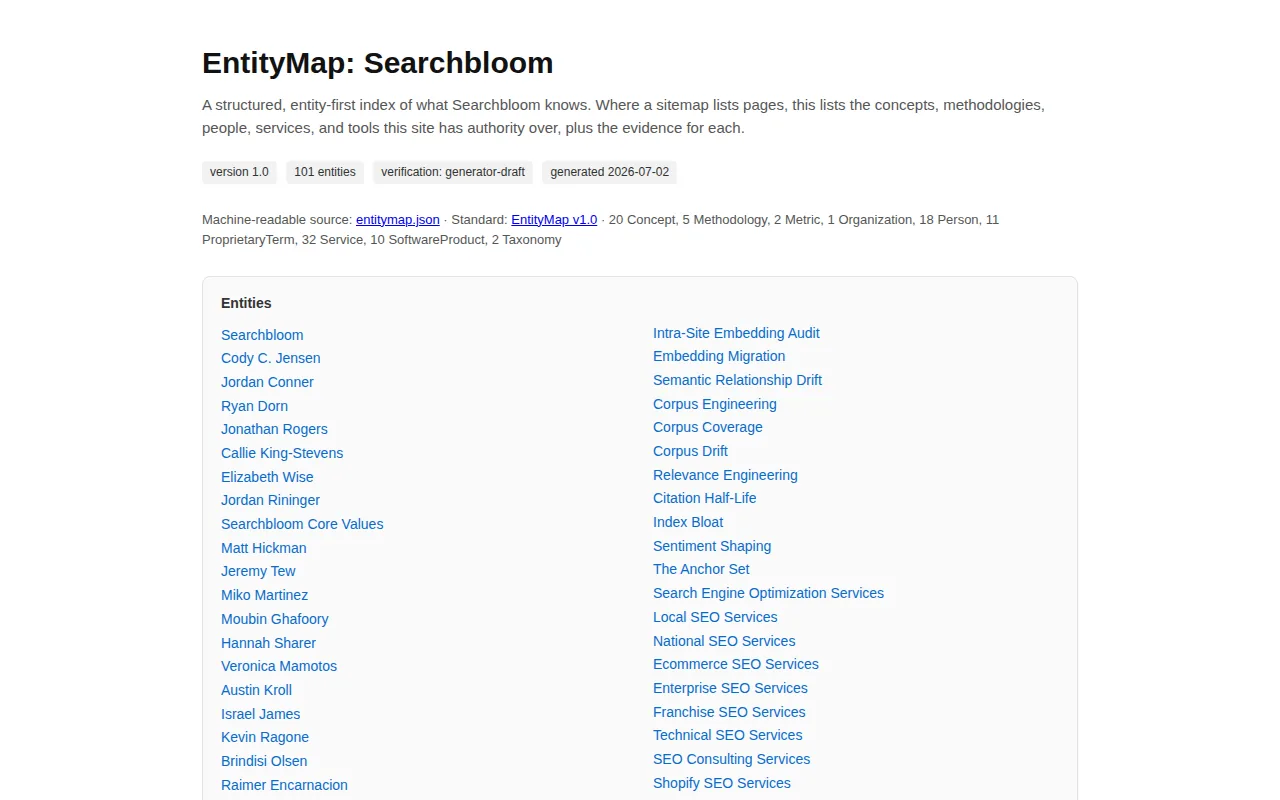Go to Raimer Encarnacion
This screenshot has height=800, width=1280.
point(284,785)
